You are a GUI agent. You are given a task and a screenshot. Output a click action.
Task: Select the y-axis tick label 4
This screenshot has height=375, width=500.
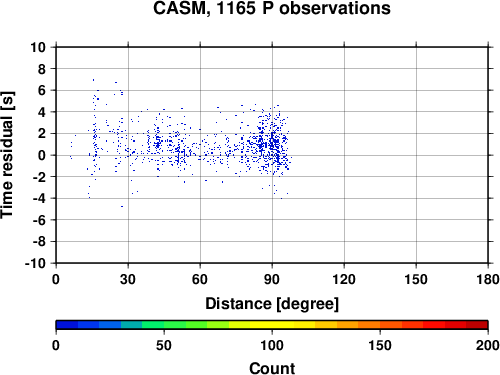pos(42,112)
